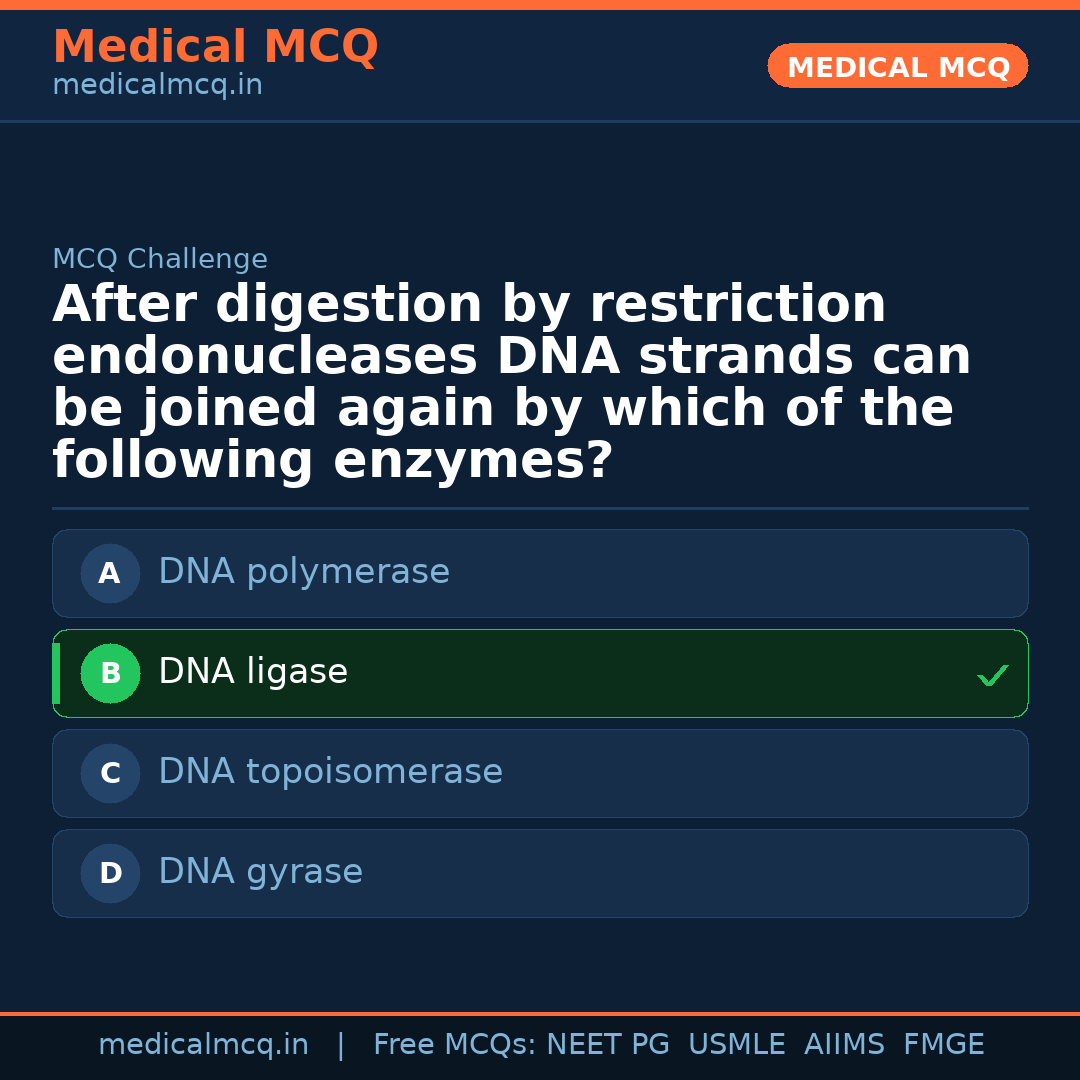Open the medicalmcq.in link in the footer
The image size is (1080, 1080).
click(x=203, y=1045)
